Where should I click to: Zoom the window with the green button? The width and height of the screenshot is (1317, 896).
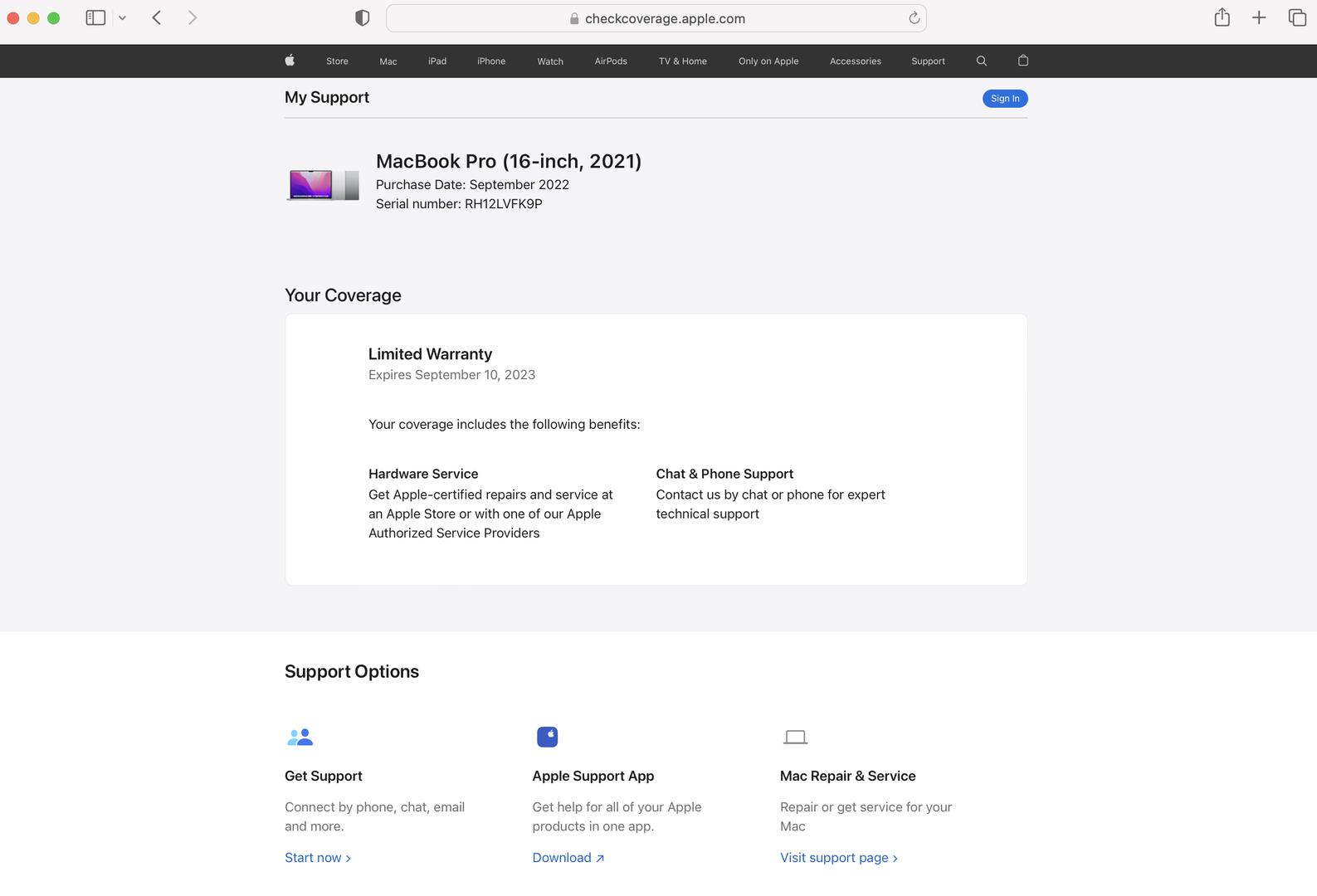coord(54,18)
